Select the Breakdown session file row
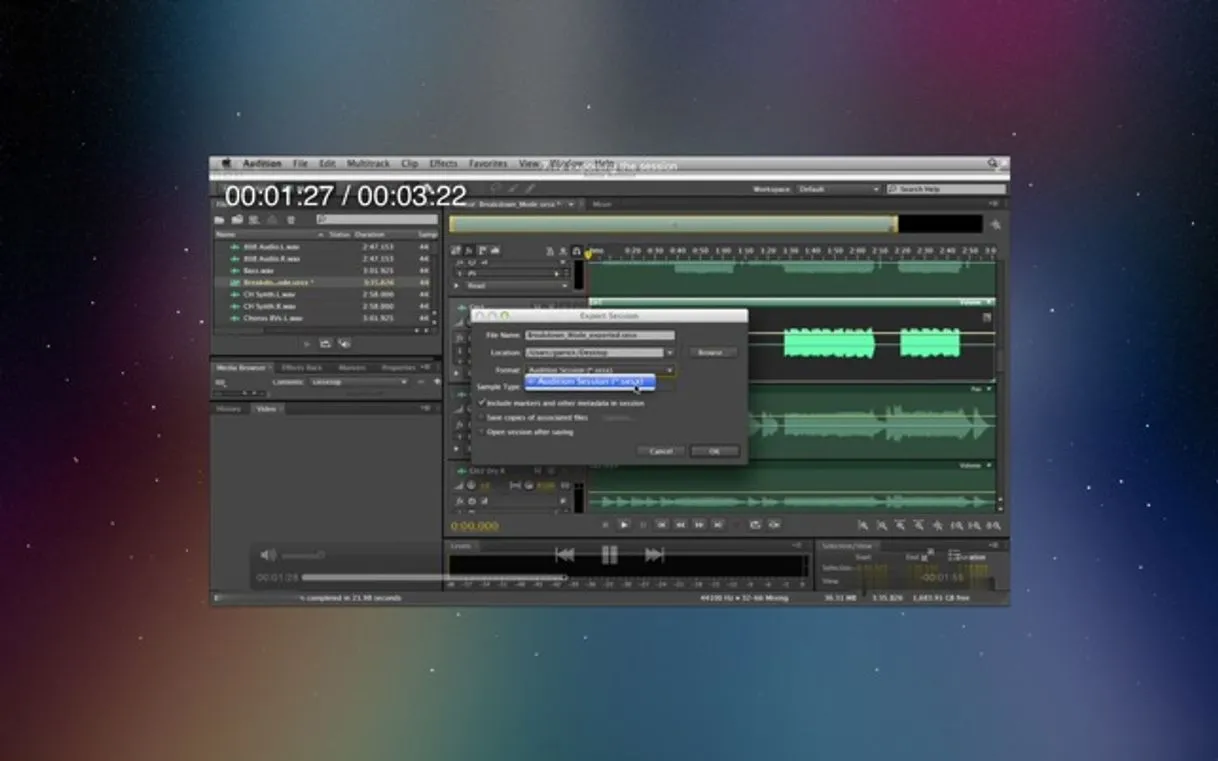This screenshot has height=761, width=1218. (323, 282)
